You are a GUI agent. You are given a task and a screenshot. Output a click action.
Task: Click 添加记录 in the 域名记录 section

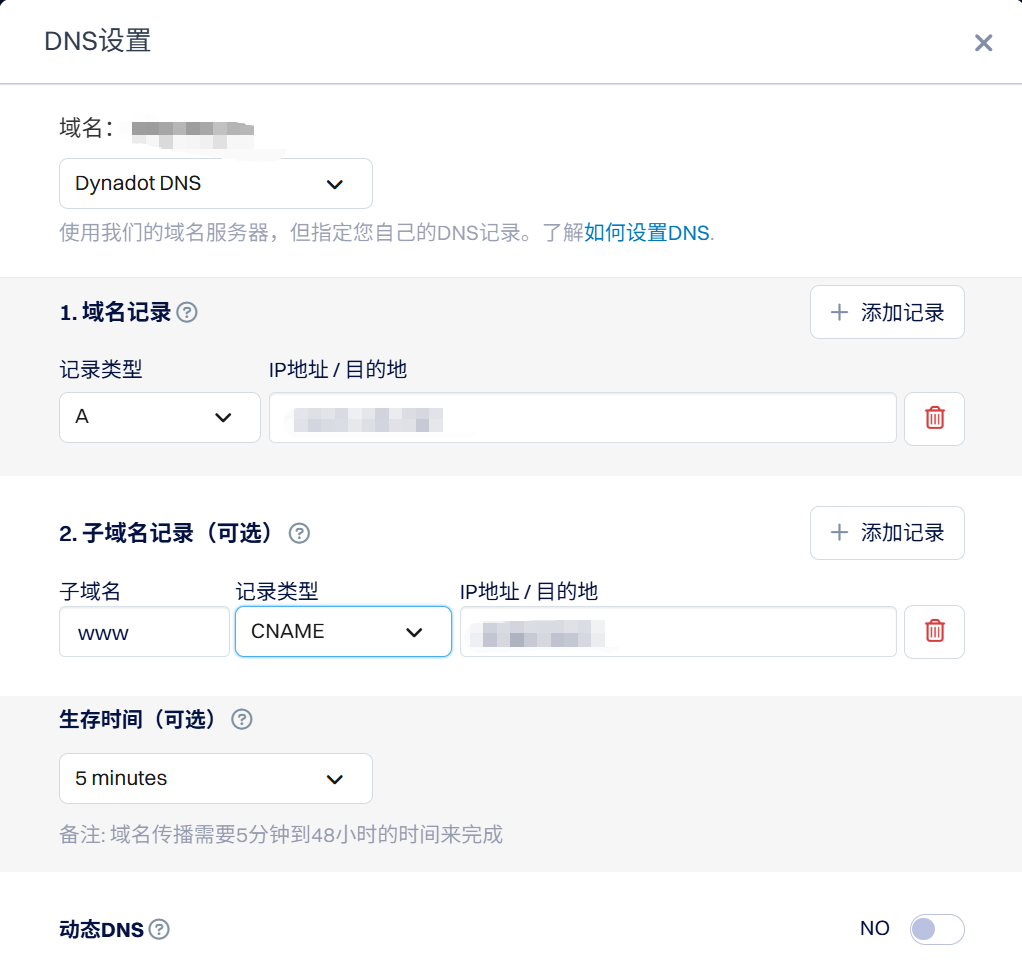[x=887, y=312]
